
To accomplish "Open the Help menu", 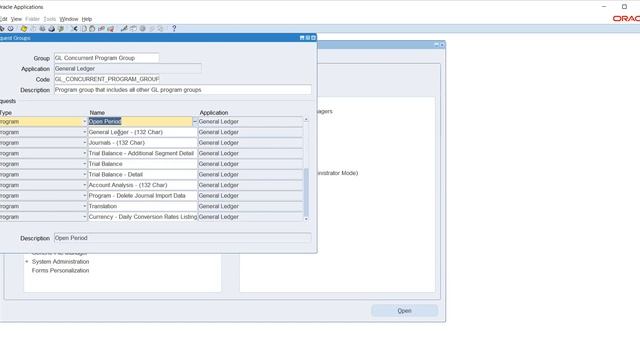I will [87, 19].
